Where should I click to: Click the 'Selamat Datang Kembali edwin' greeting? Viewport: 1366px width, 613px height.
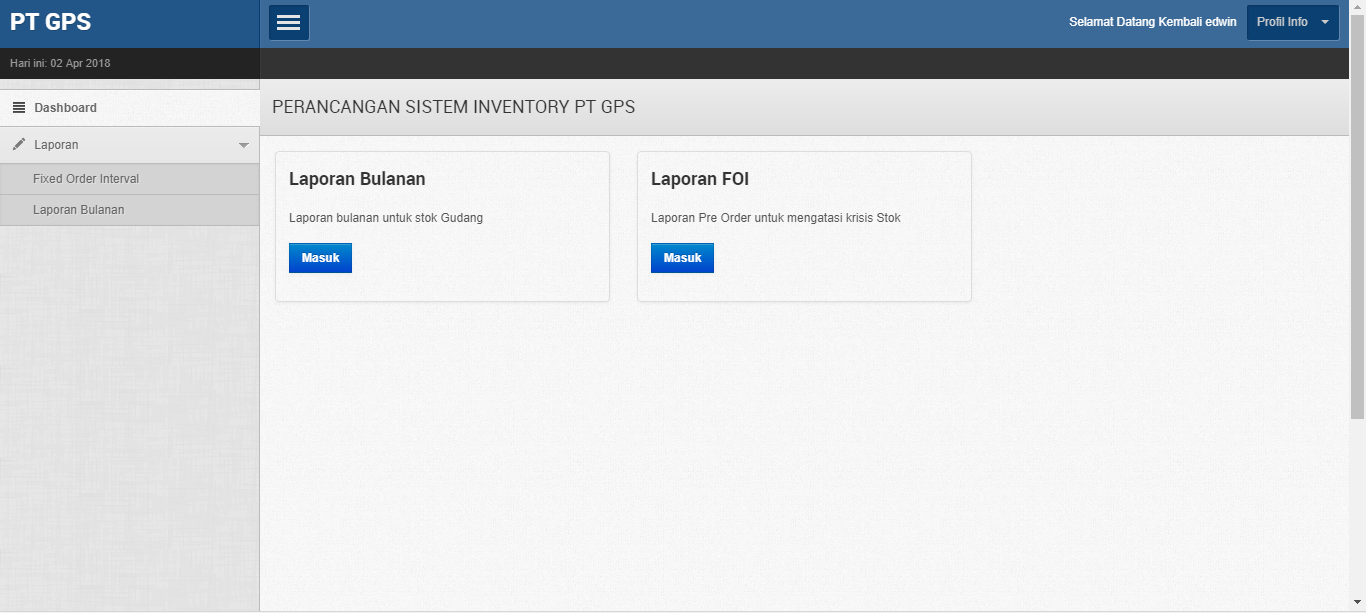(1152, 22)
